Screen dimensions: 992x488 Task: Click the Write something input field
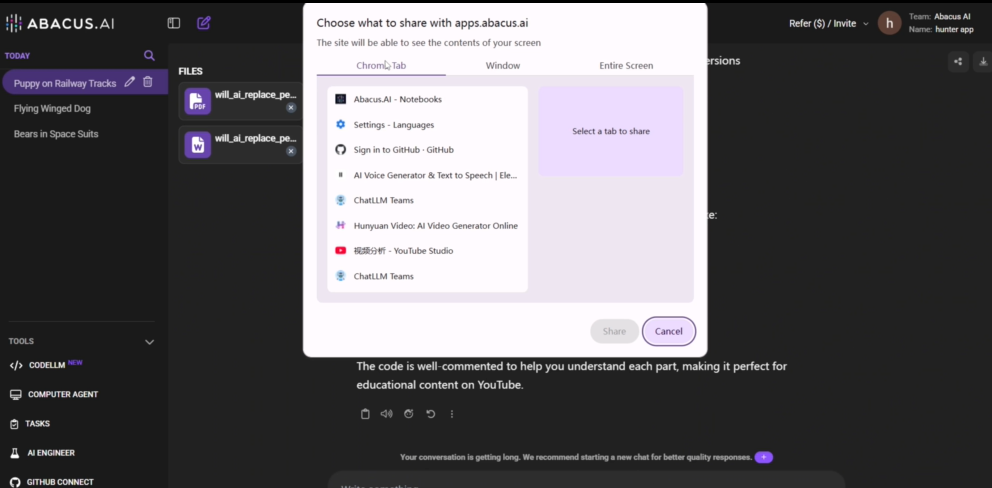coord(586,482)
